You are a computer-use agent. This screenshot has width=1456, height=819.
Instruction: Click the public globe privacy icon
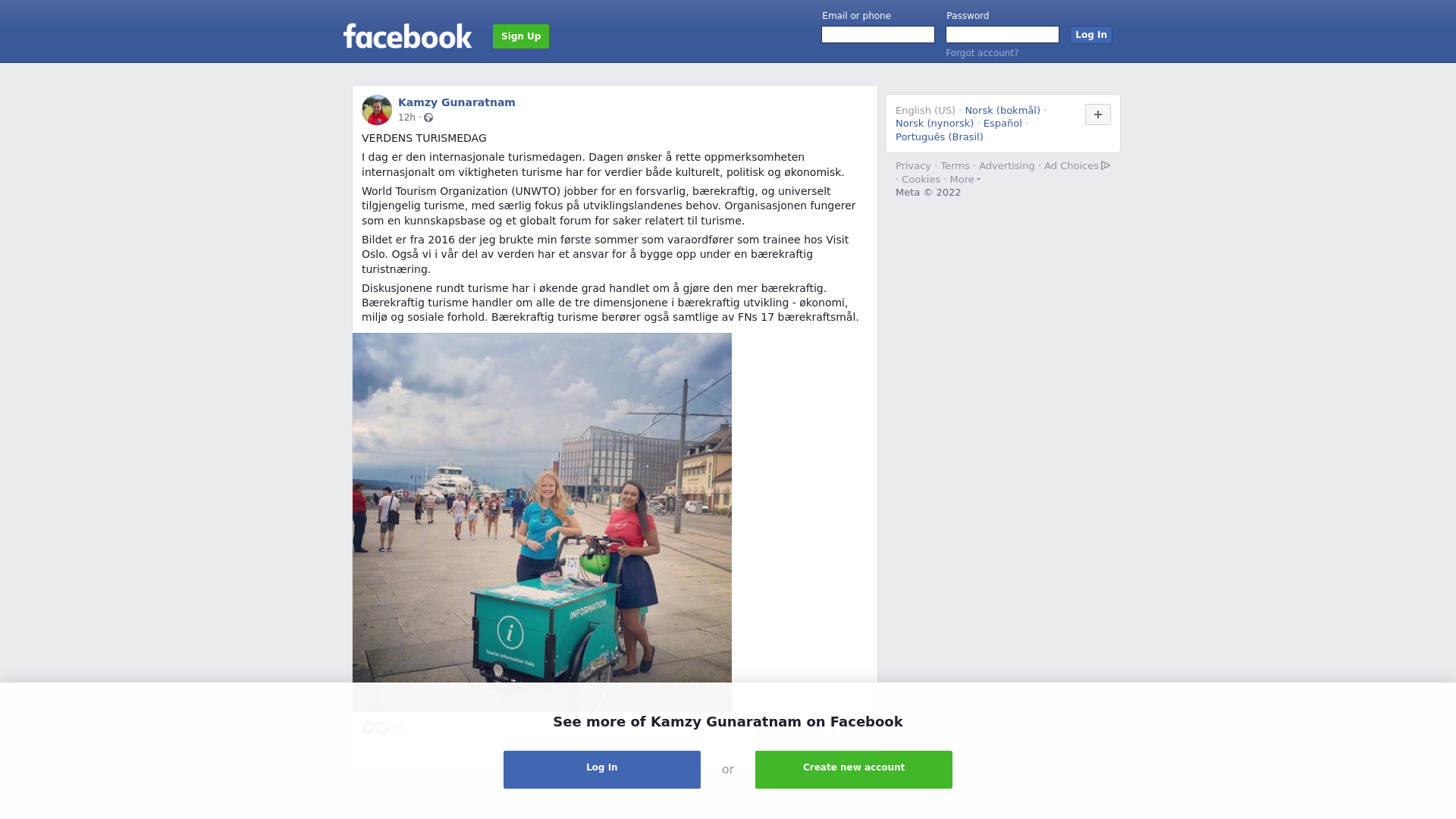428,118
